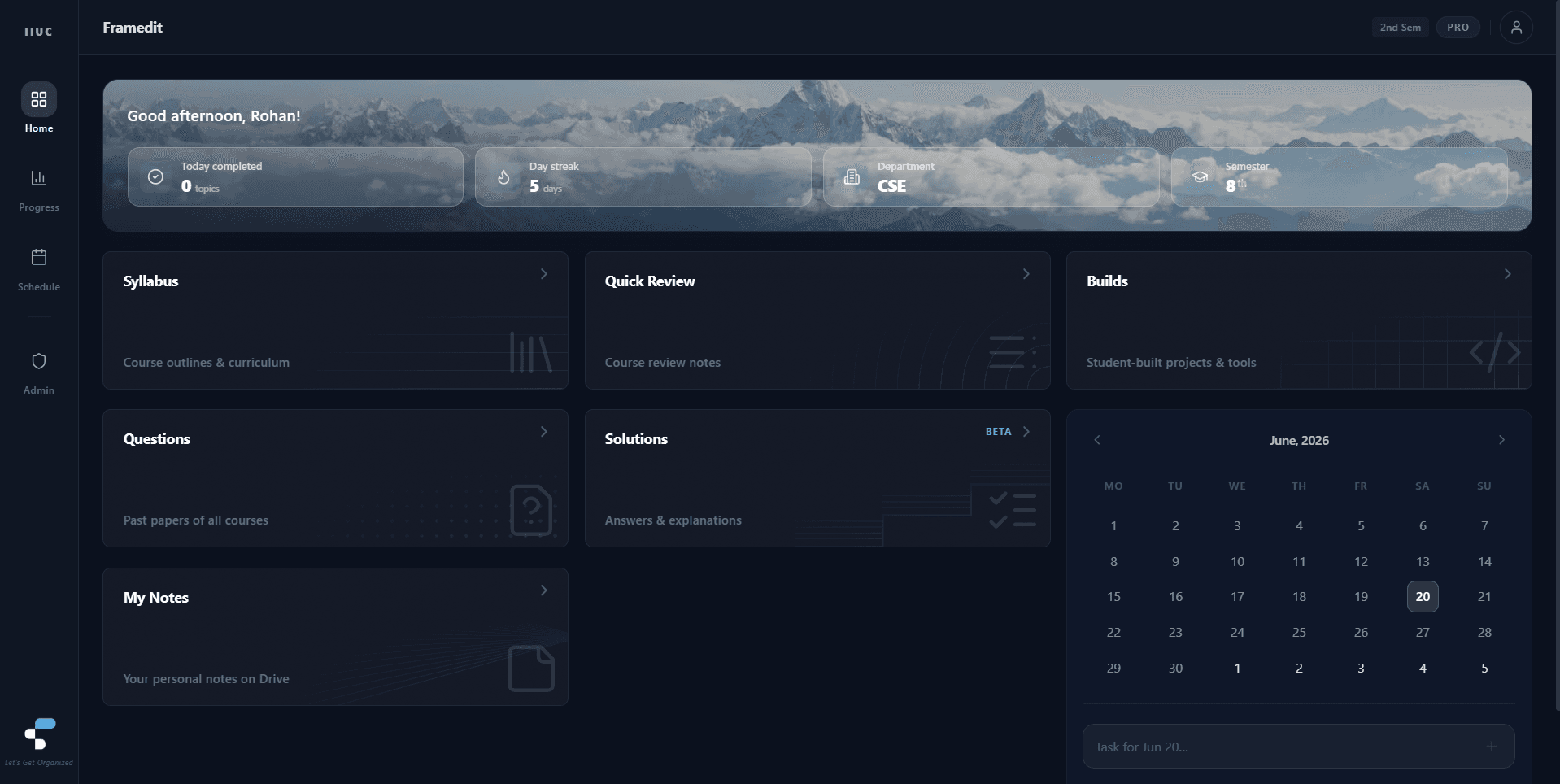The image size is (1560, 784).
Task: Open the Builds card title
Action: click(1107, 281)
